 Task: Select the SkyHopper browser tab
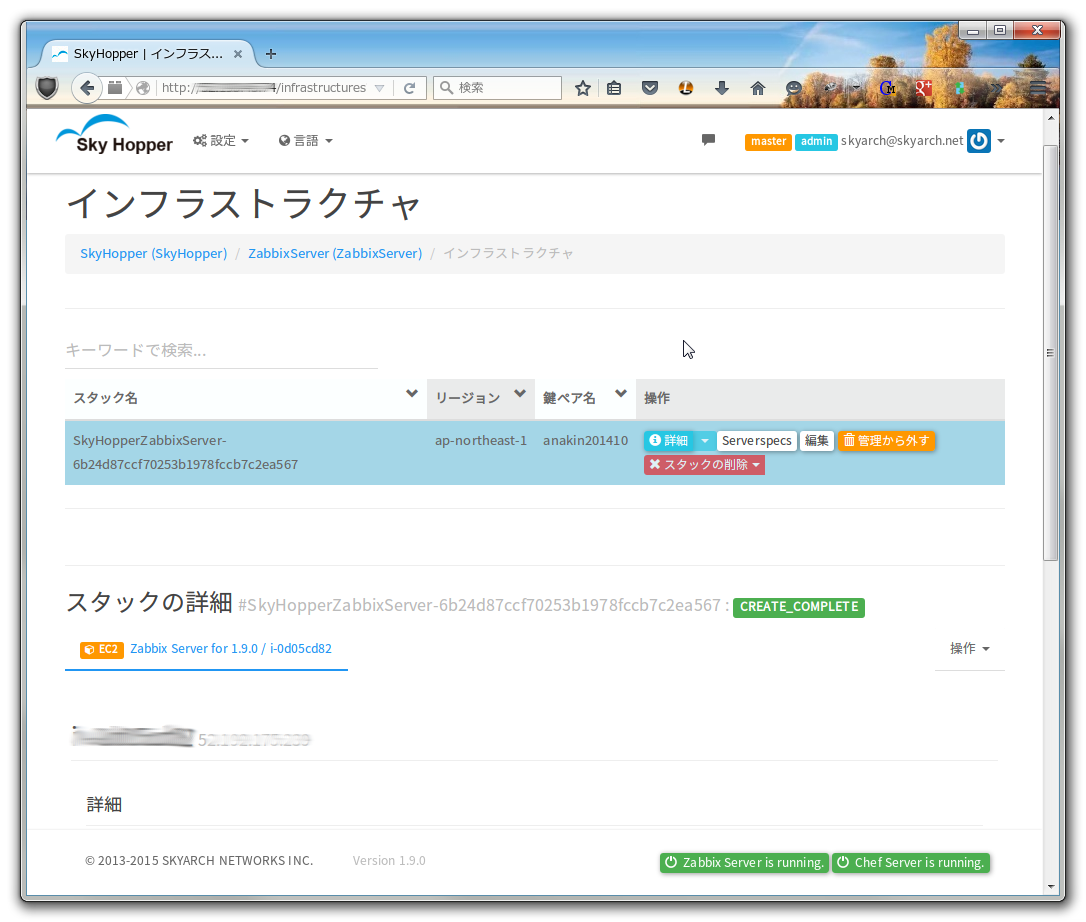[x=148, y=53]
